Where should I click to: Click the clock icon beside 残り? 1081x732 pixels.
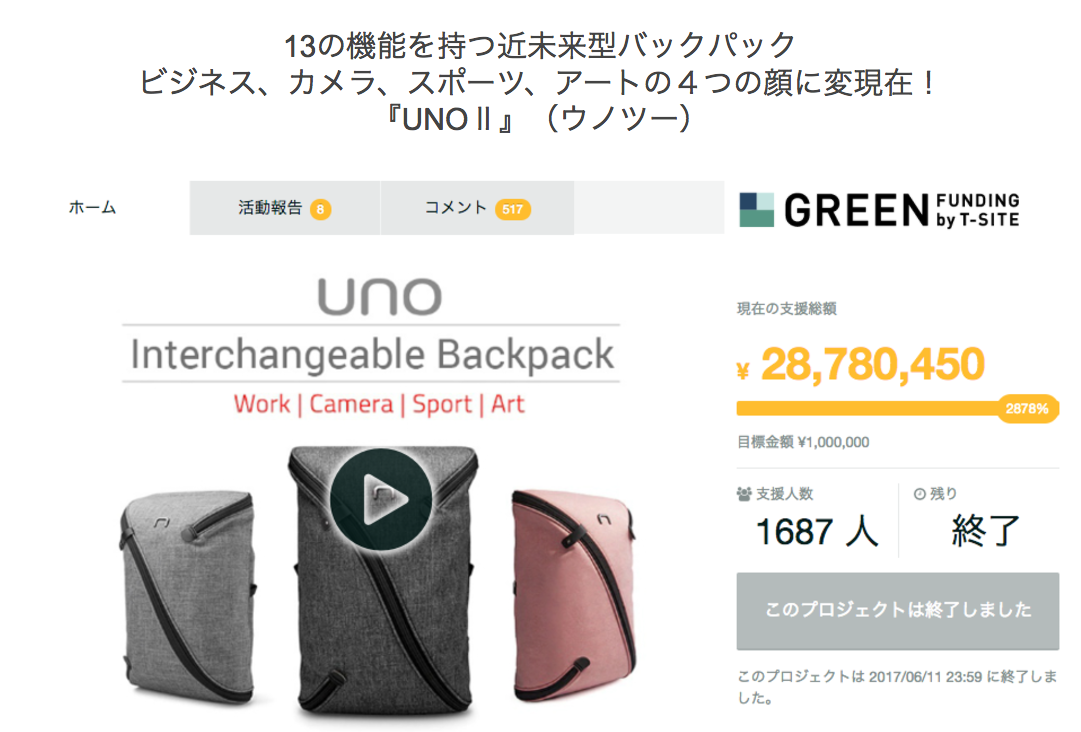pyautogui.click(x=919, y=494)
